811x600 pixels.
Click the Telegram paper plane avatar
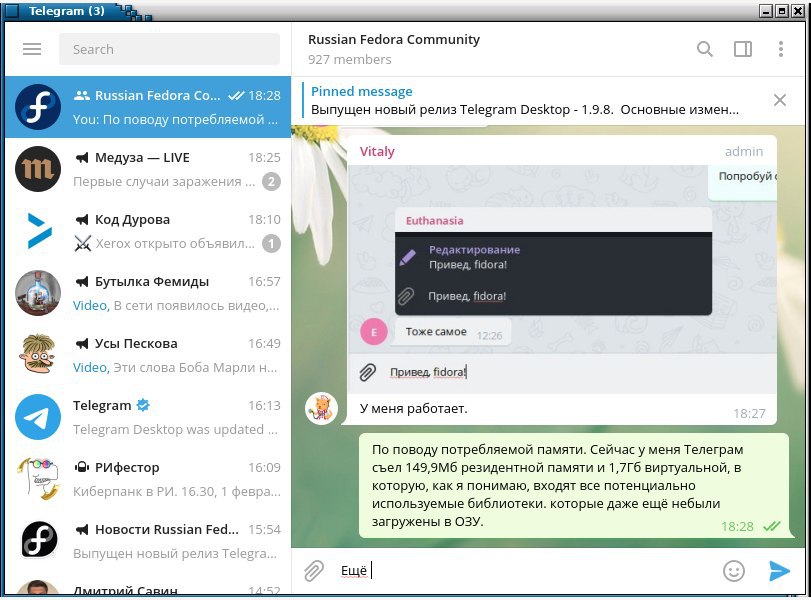point(38,417)
